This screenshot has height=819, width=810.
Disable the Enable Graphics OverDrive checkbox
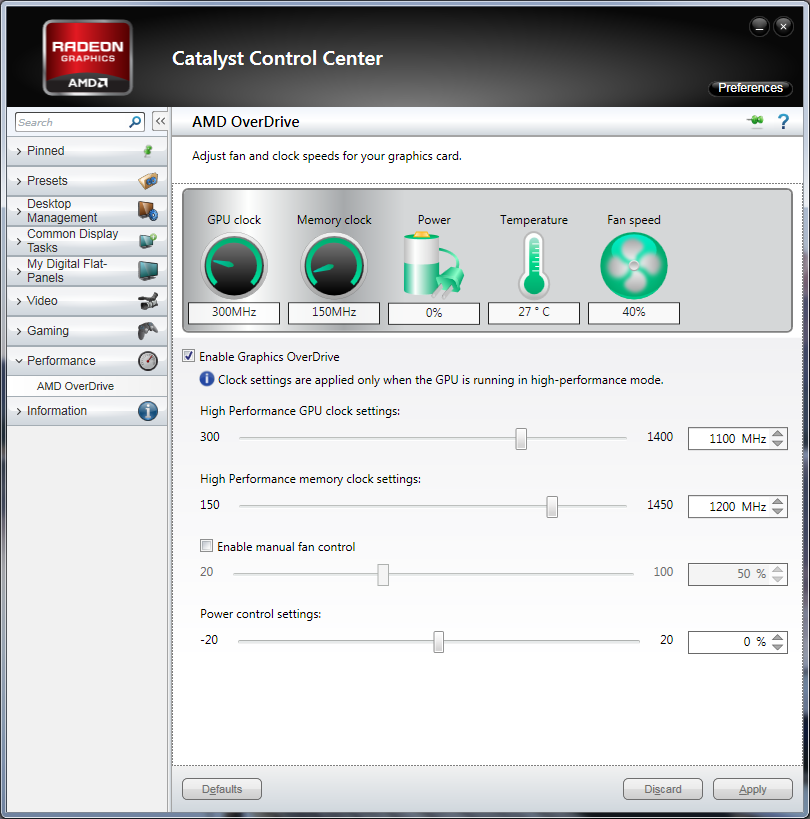(189, 356)
